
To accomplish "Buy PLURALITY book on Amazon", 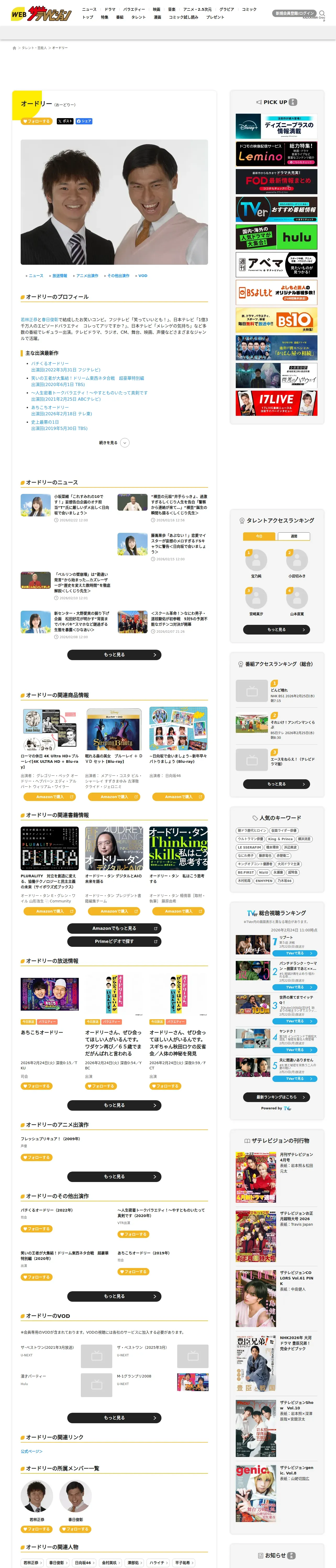I will 49,911.
